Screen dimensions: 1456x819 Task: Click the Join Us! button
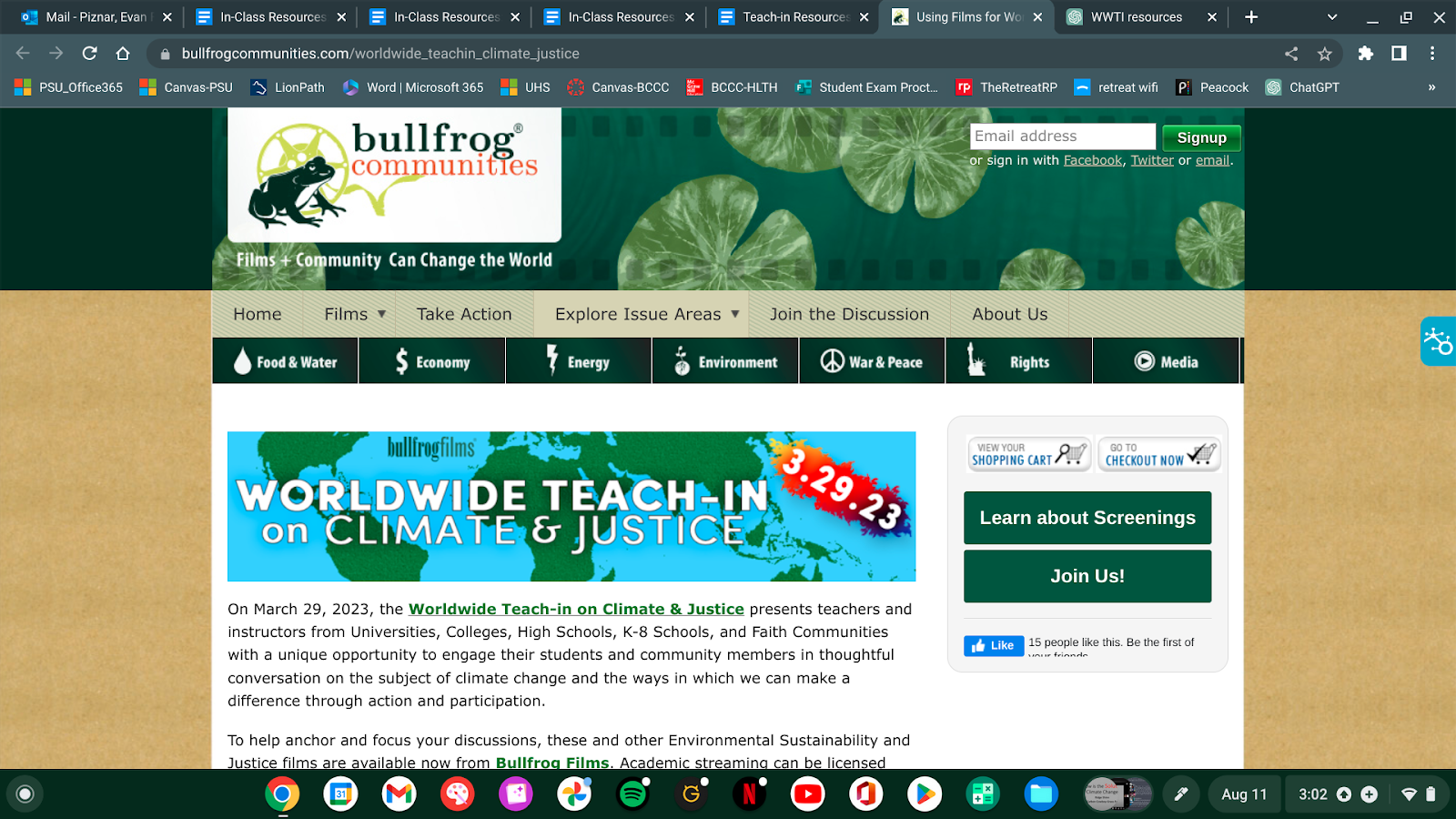click(x=1087, y=576)
